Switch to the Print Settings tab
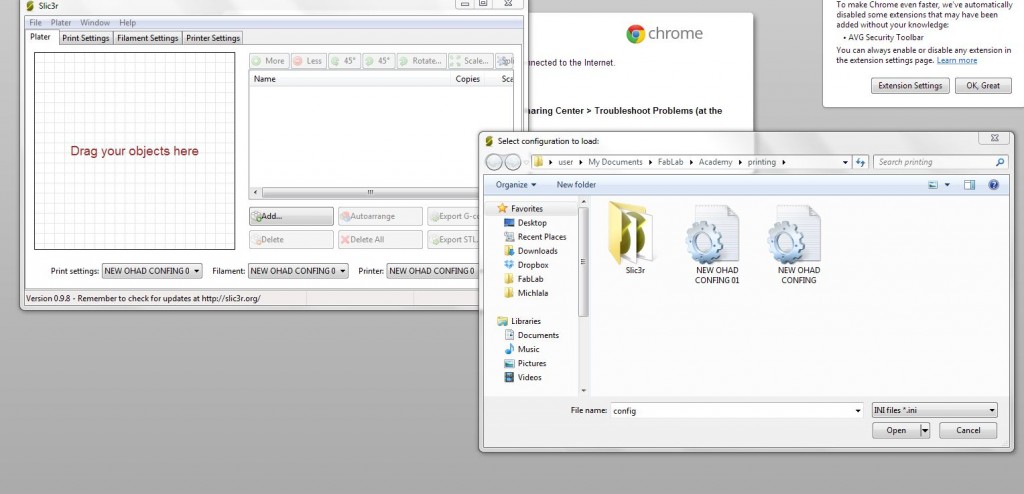This screenshot has height=494, width=1024. (x=86, y=38)
